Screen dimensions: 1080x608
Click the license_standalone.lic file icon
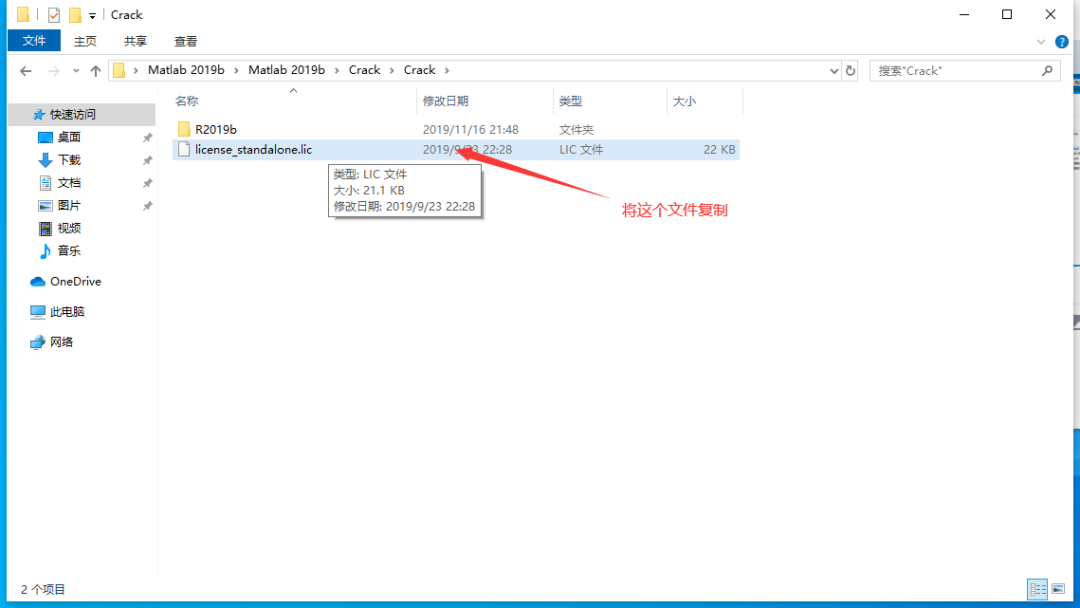pos(184,149)
